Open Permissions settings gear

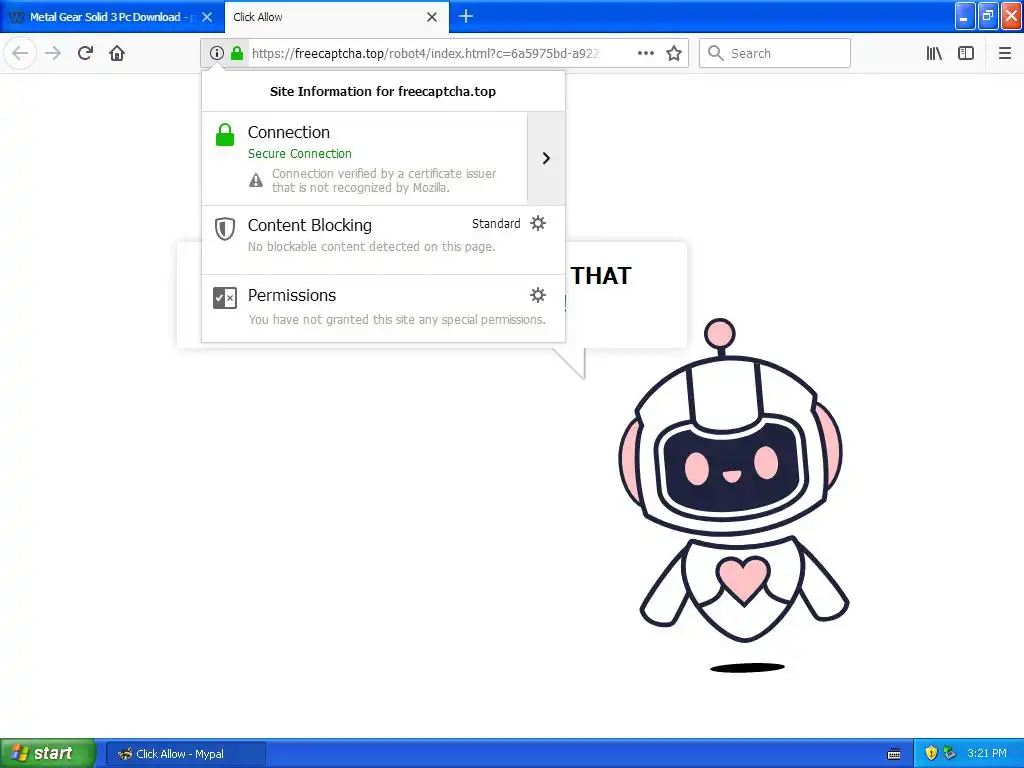pyautogui.click(x=537, y=295)
